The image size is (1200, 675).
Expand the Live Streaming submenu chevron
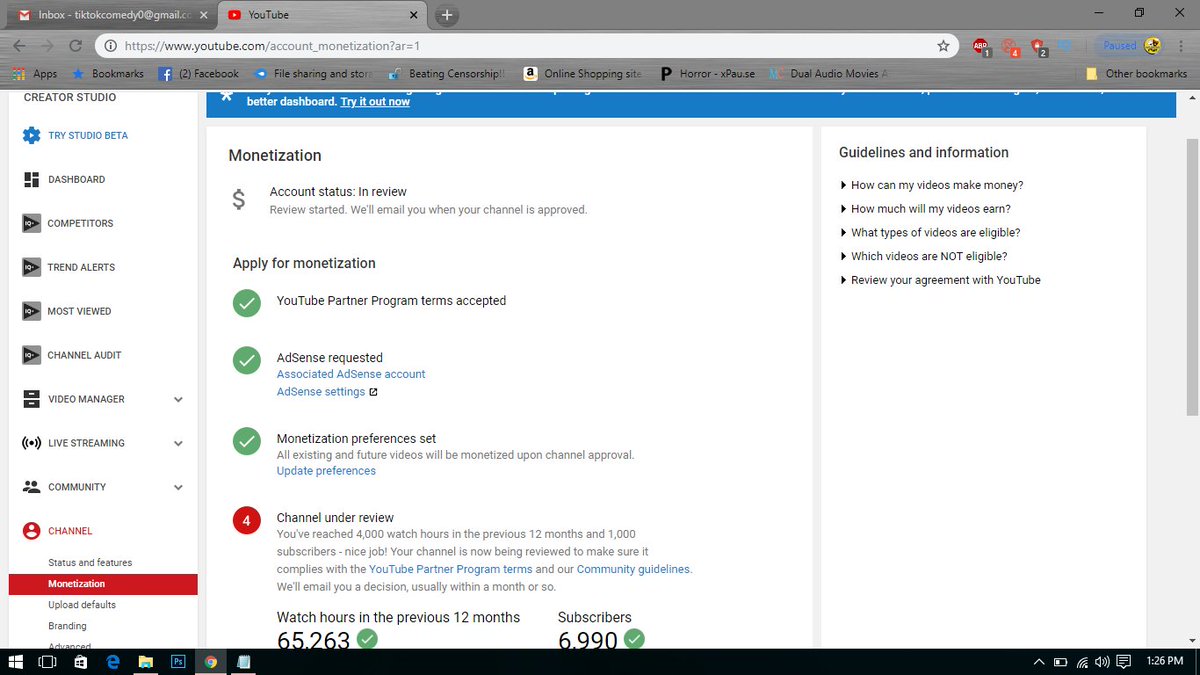[178, 444]
